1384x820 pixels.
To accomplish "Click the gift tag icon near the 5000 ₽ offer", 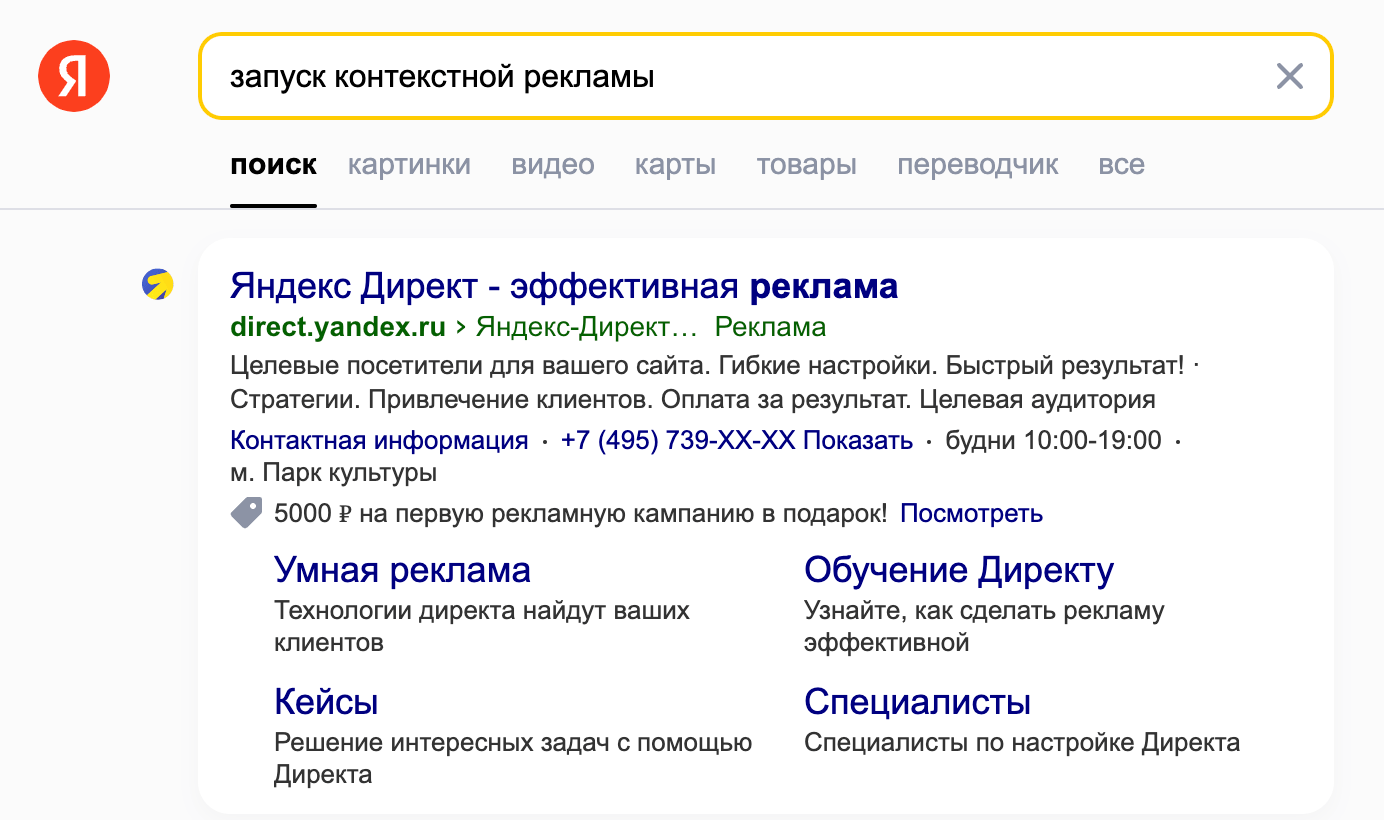I will (245, 511).
